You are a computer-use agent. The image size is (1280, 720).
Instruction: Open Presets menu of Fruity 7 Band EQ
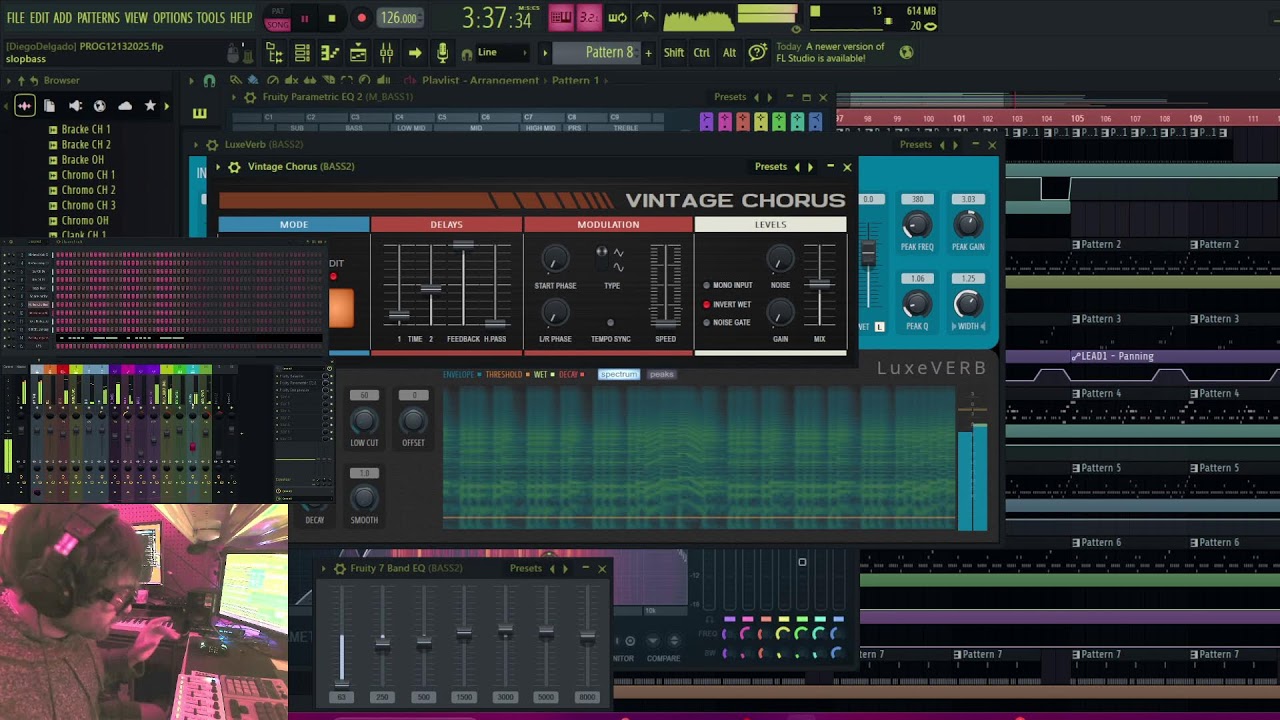(525, 569)
